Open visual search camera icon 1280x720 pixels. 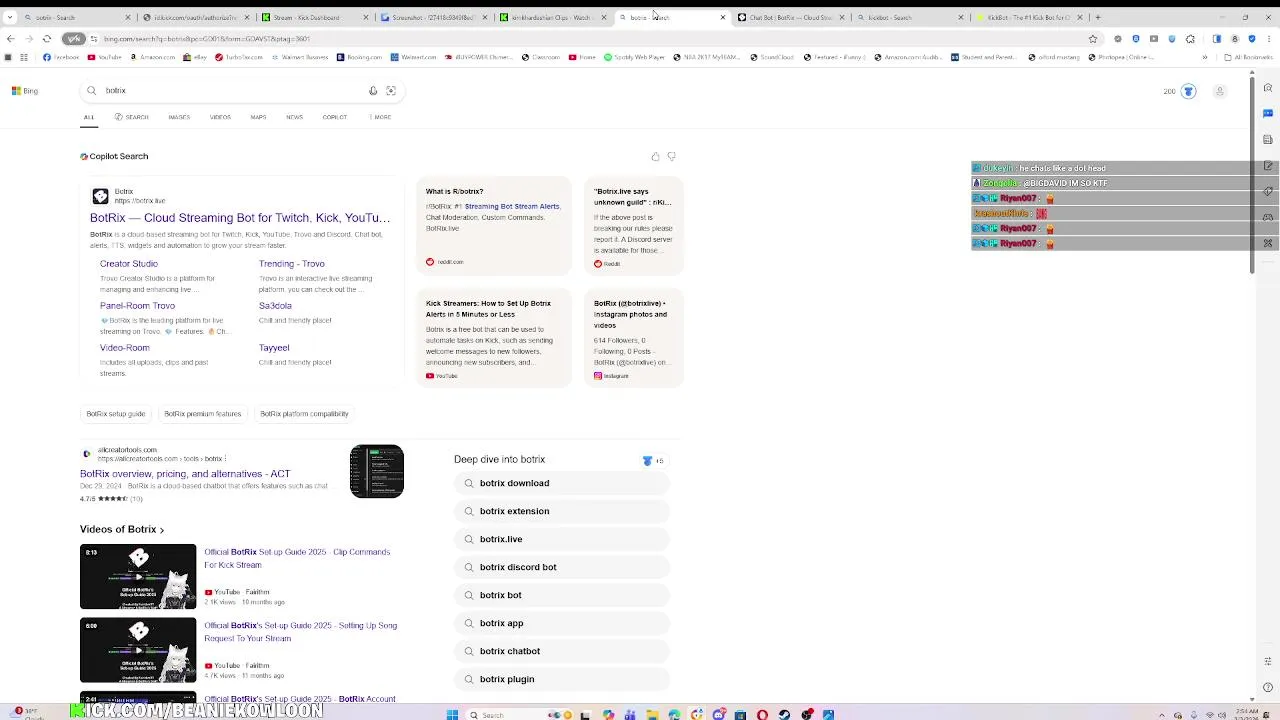click(391, 91)
